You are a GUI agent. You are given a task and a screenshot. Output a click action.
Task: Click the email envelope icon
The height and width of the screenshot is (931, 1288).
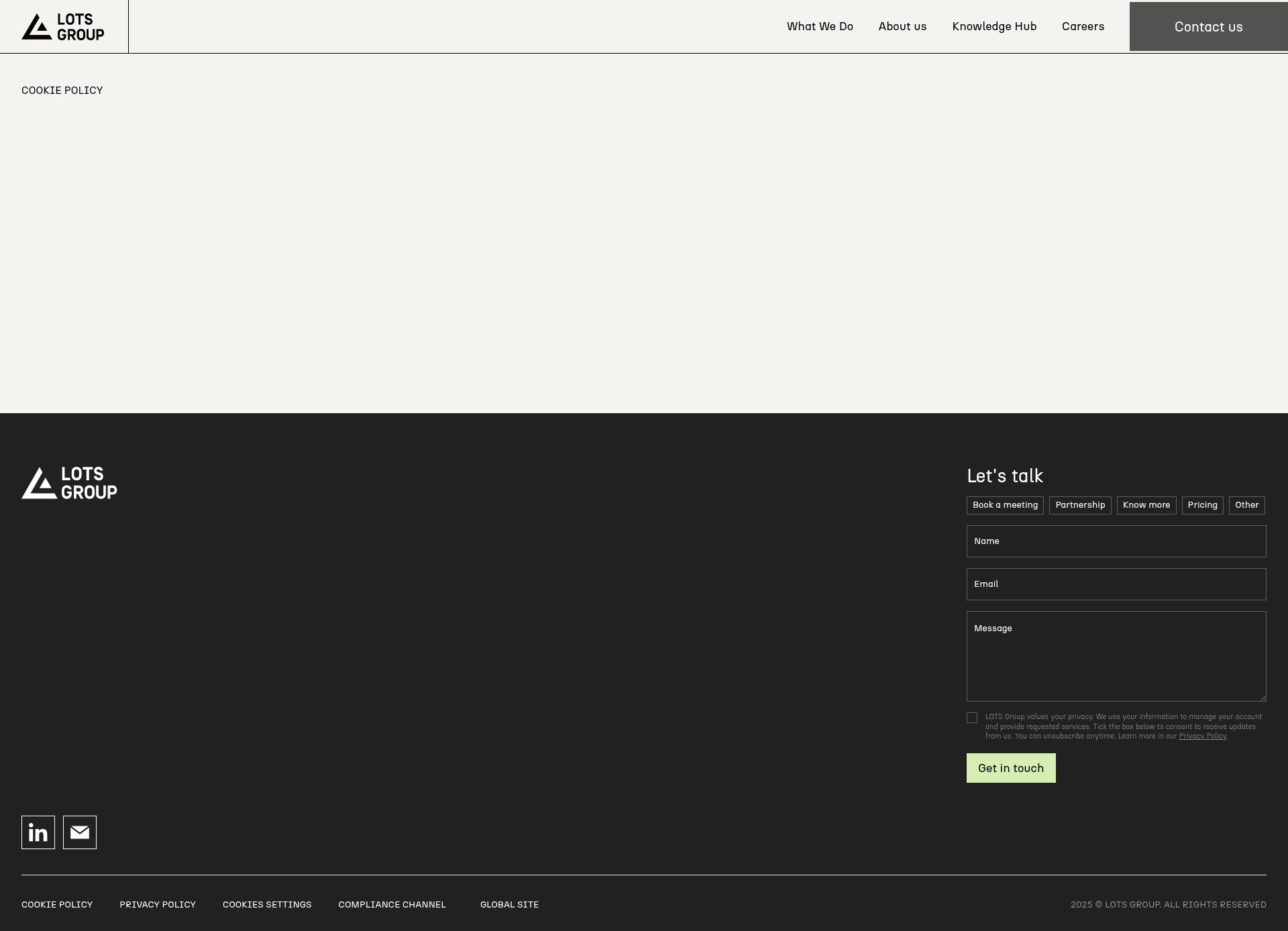pos(80,832)
